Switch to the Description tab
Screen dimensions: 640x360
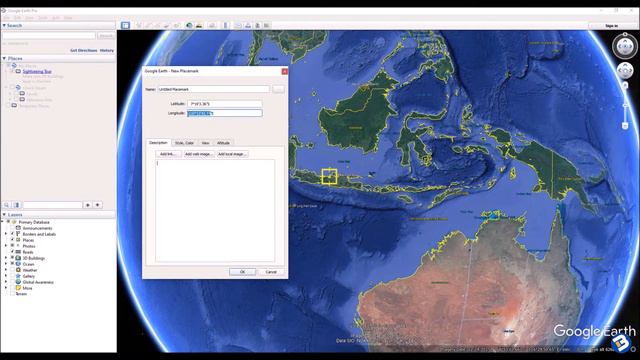coord(158,143)
